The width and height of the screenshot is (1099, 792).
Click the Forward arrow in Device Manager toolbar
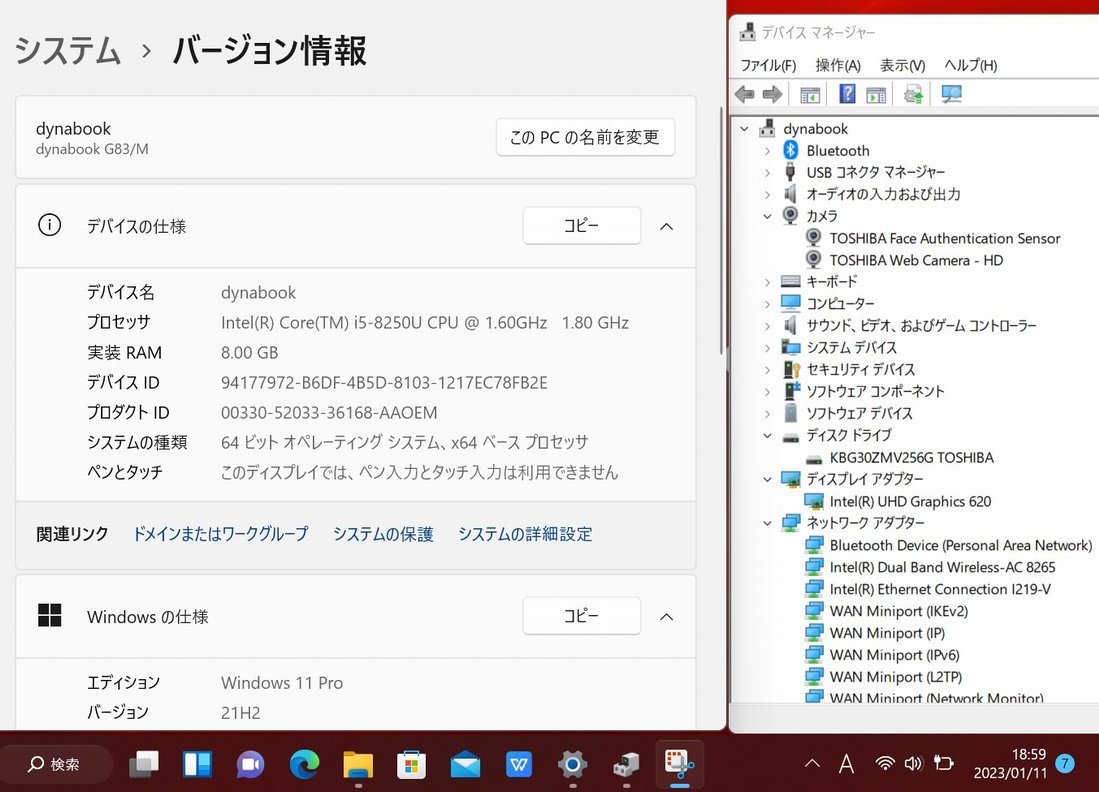[x=772, y=94]
